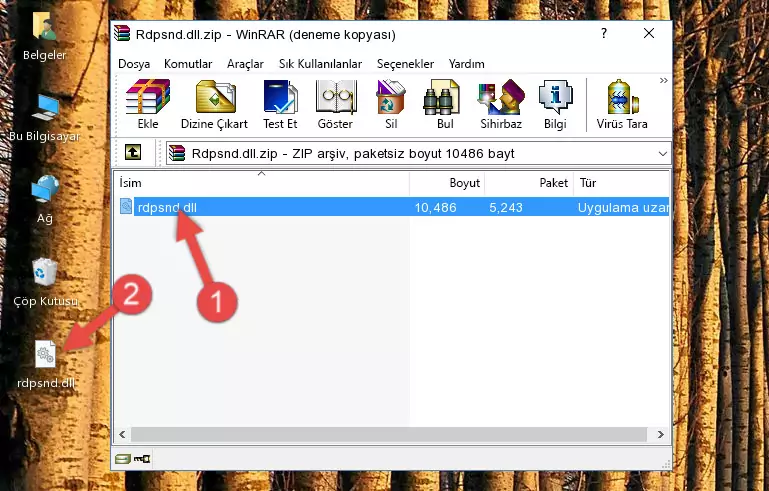Image resolution: width=769 pixels, height=491 pixels.
Task: Open the Yardım menu
Action: pos(466,64)
